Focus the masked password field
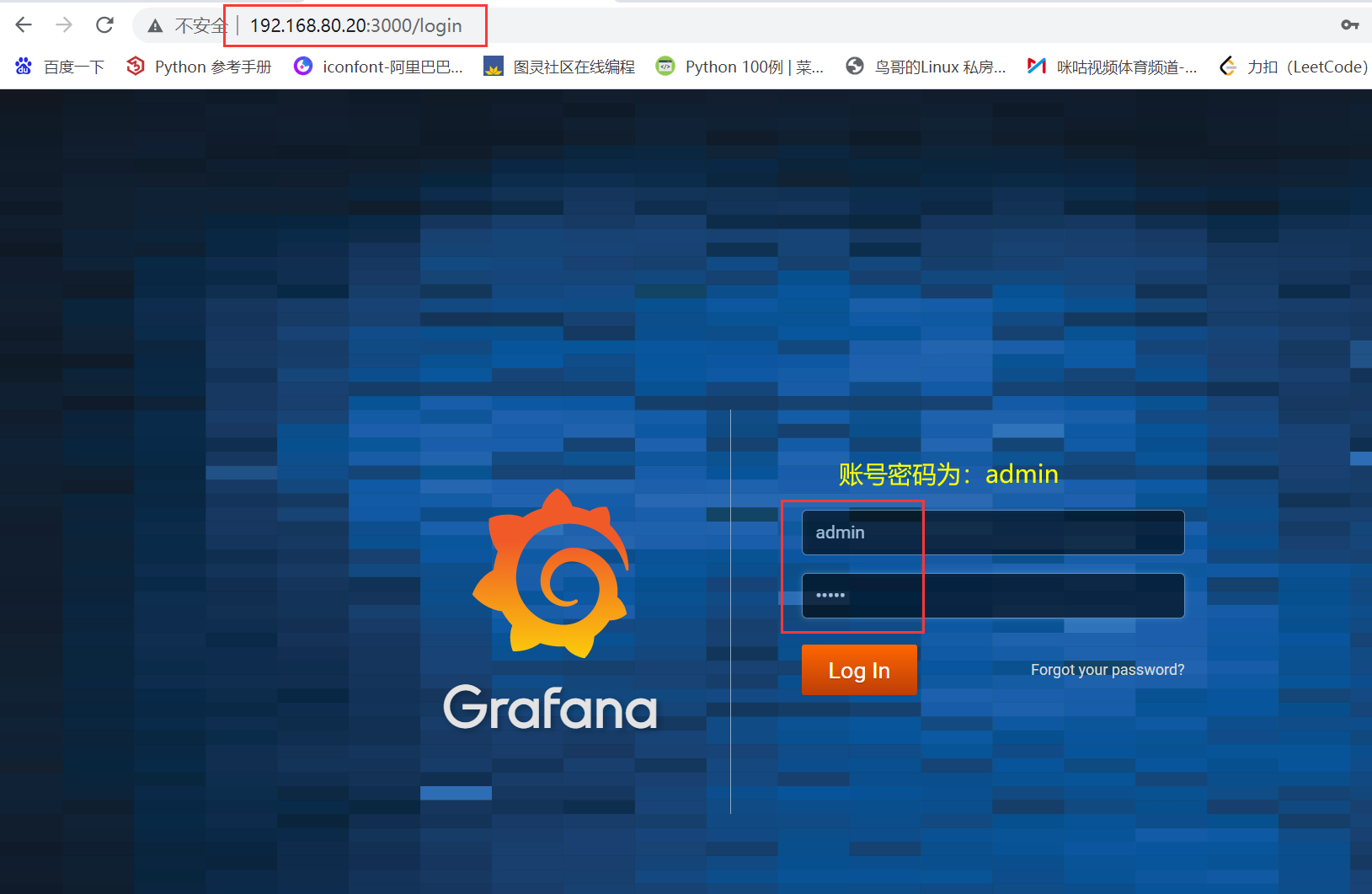1372x894 pixels. [x=993, y=596]
